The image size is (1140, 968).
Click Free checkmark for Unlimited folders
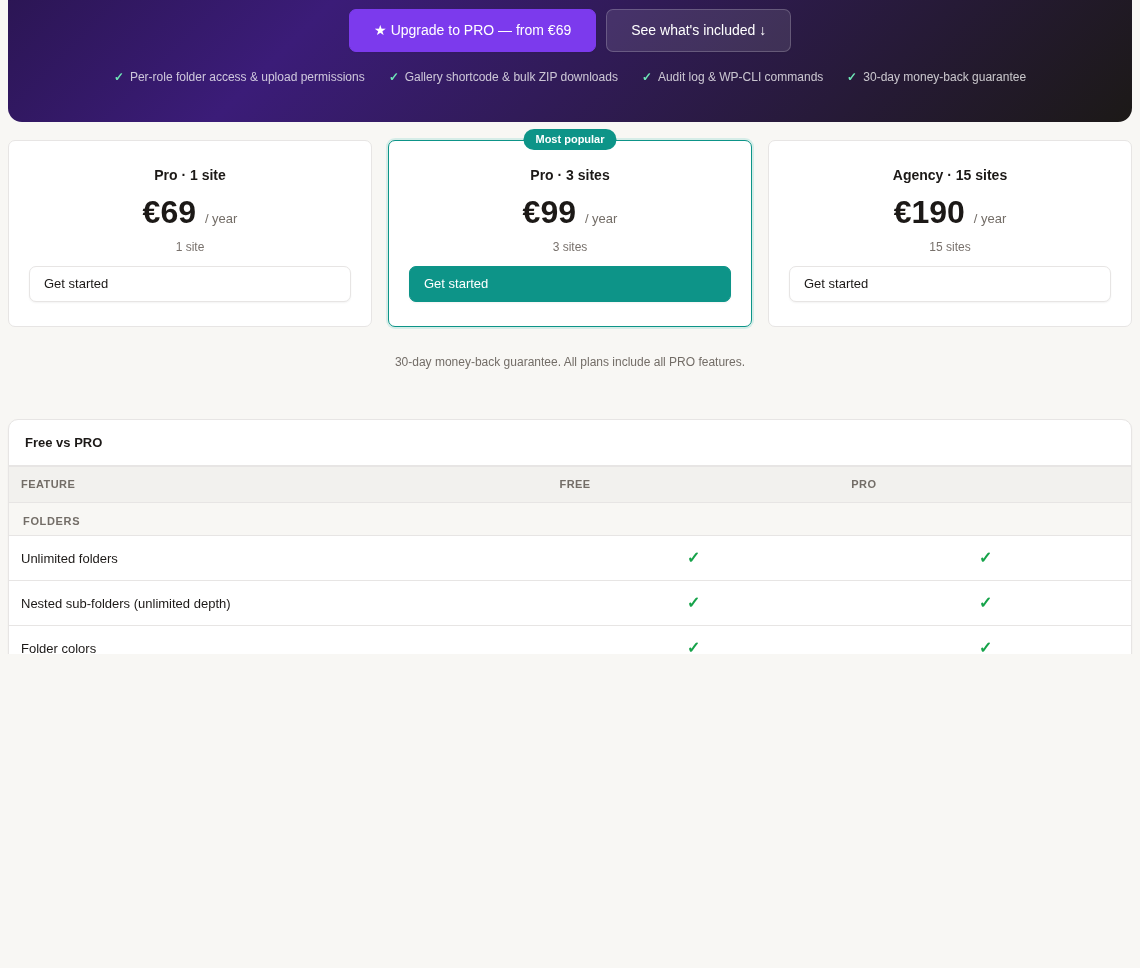pos(693,558)
